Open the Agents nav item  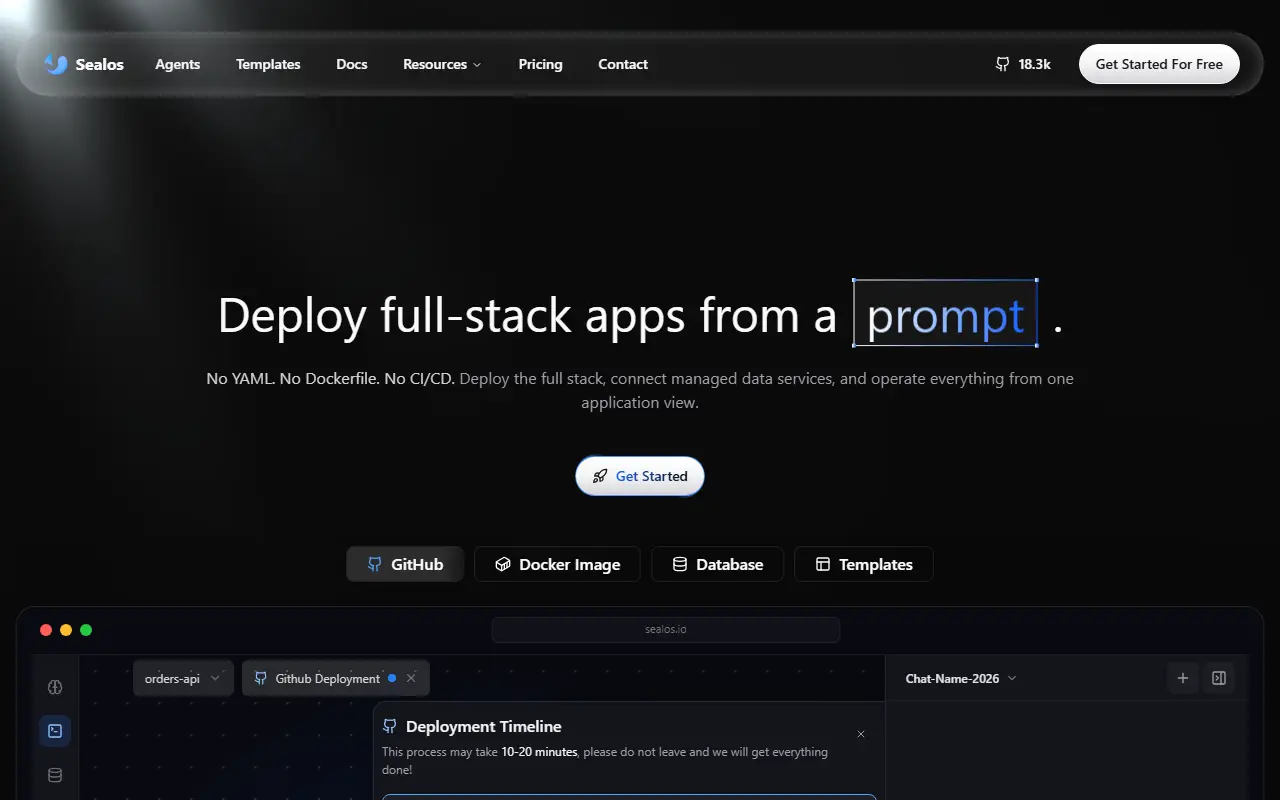pos(178,64)
